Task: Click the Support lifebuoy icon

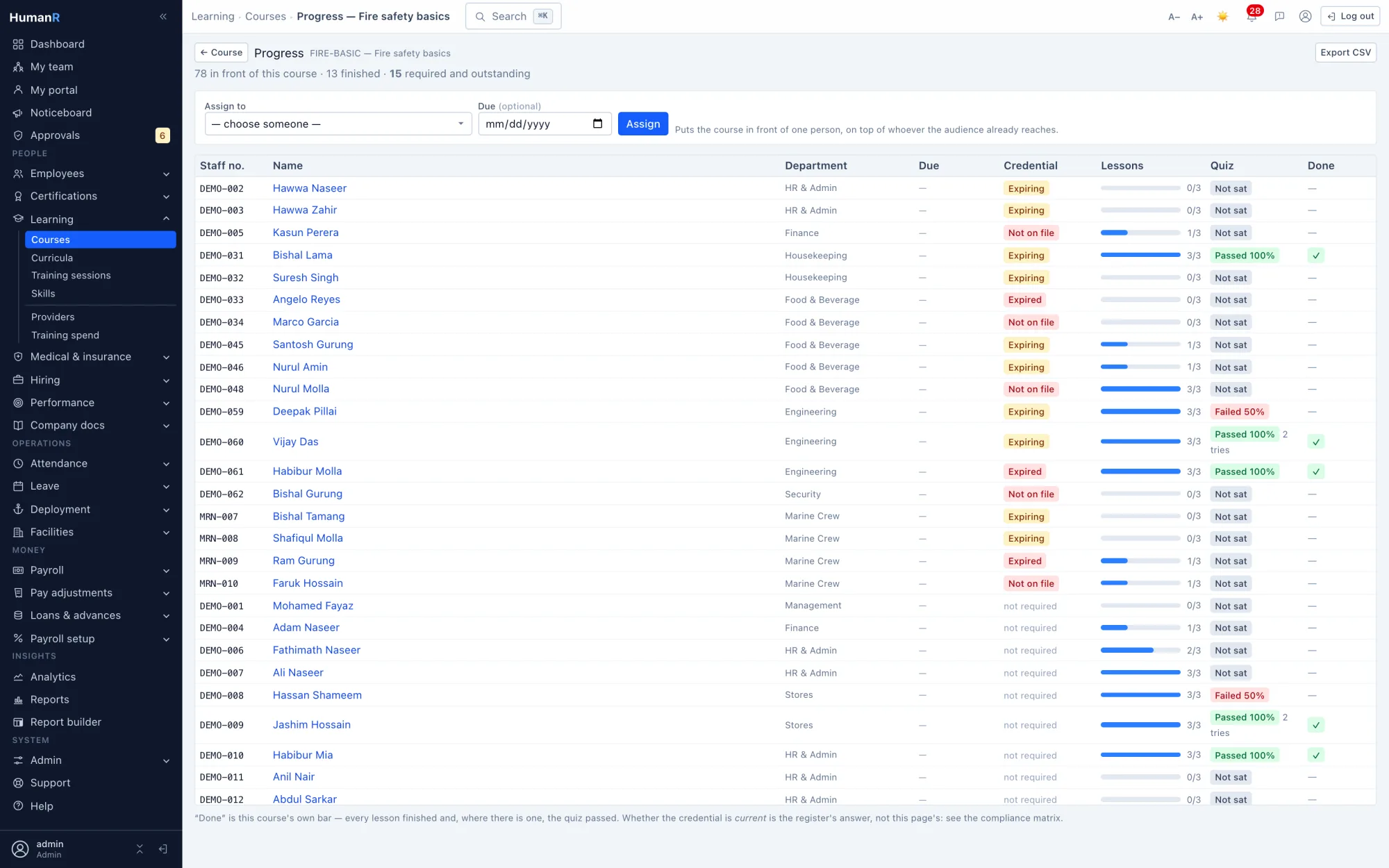Action: [x=18, y=783]
